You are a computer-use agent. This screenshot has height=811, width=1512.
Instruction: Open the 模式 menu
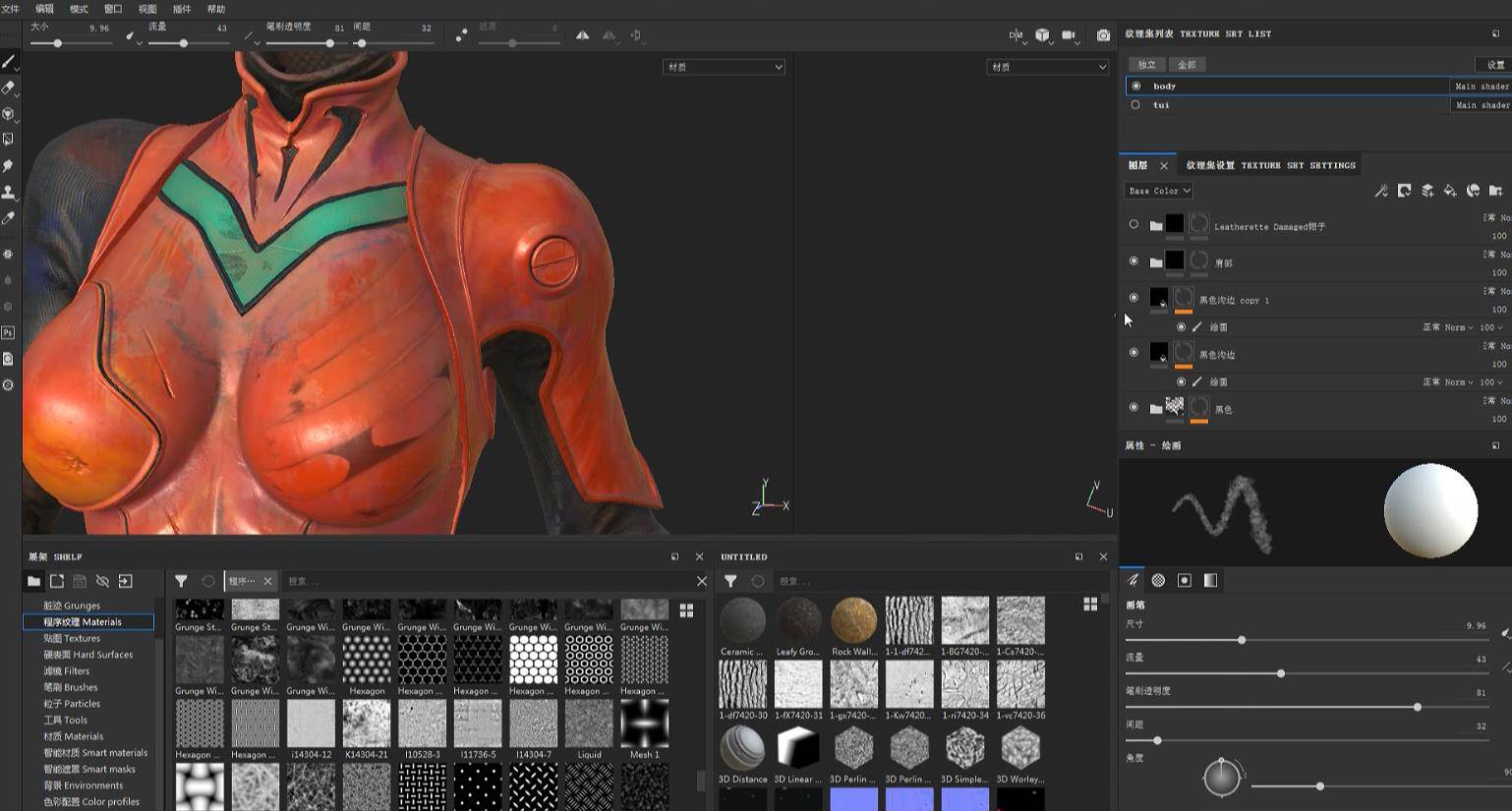pos(79,9)
